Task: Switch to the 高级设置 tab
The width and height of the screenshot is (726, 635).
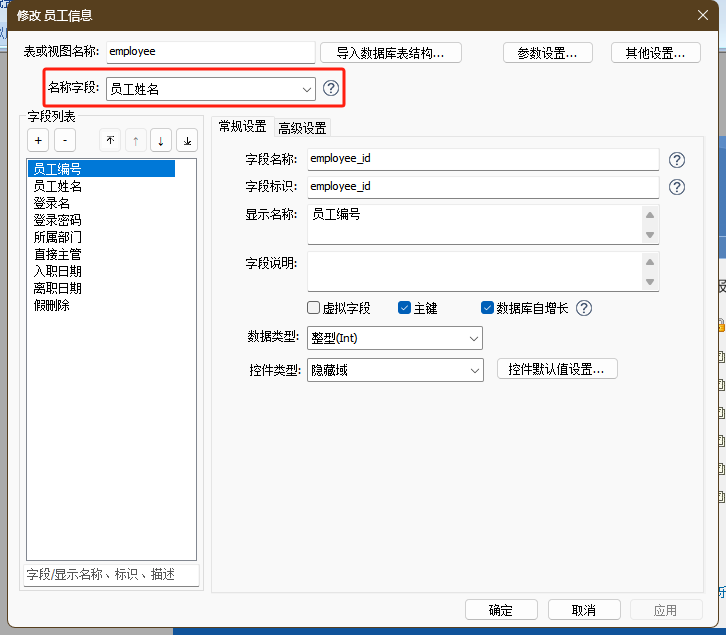Action: (x=302, y=127)
